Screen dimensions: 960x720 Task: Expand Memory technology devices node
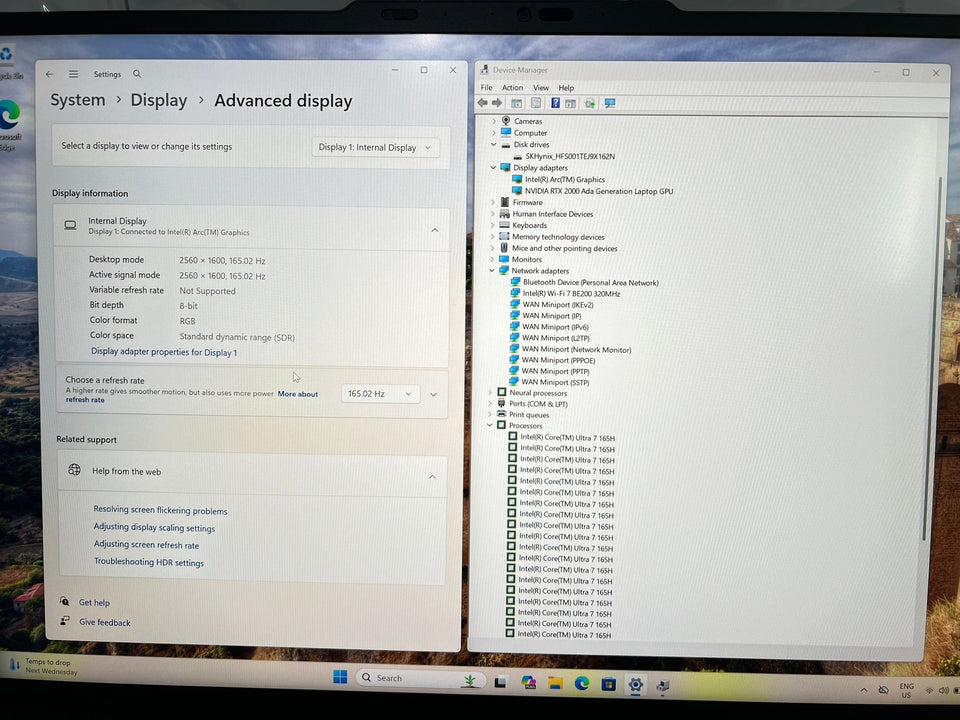(492, 237)
